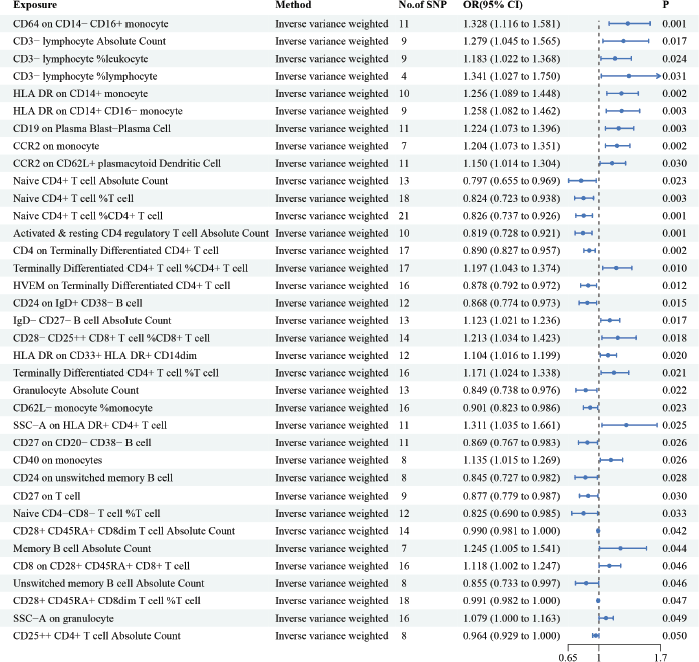Click 'CD27 on CD20− CD38− B cell'

point(82,443)
